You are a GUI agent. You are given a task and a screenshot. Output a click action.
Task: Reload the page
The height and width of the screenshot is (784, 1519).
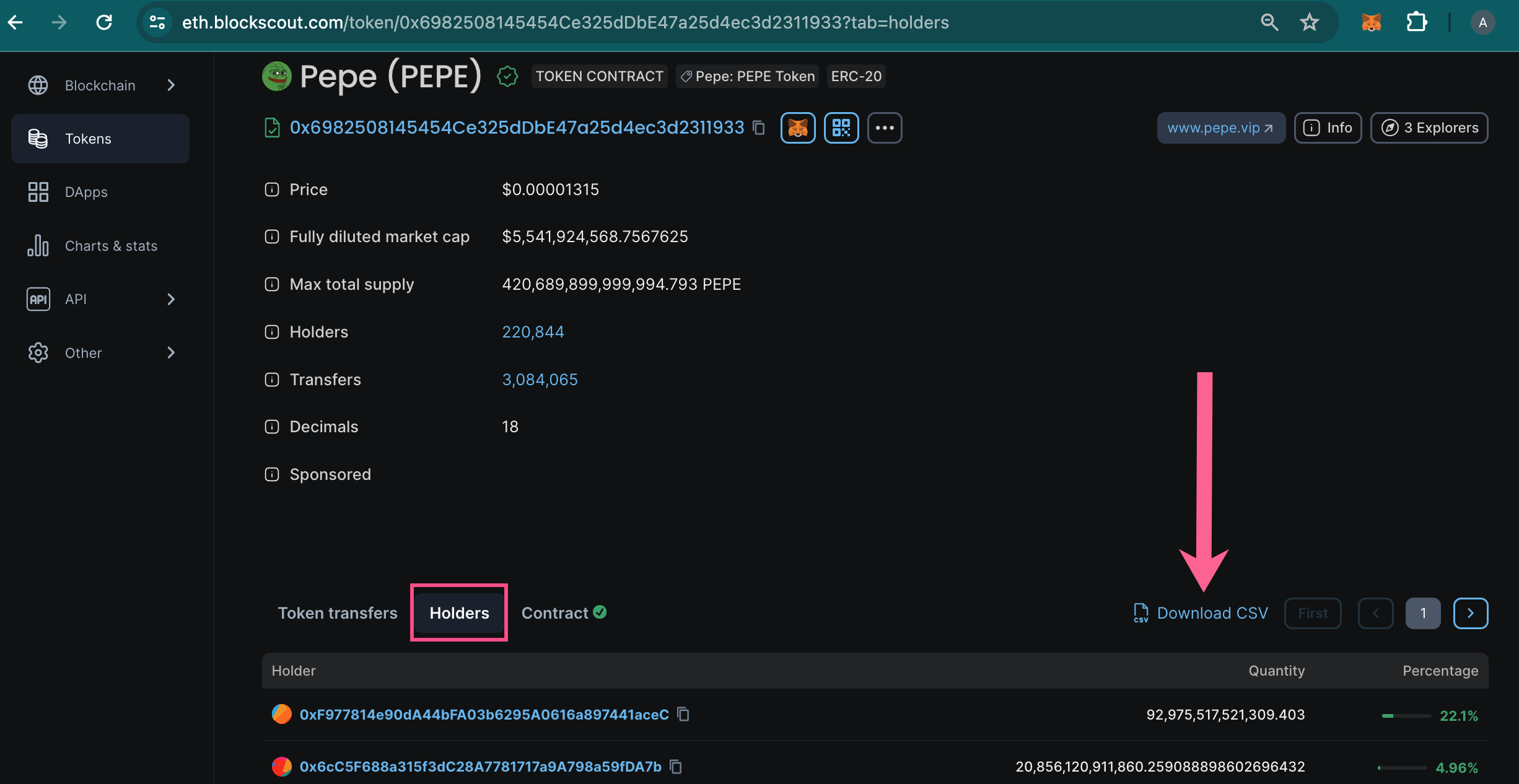tap(104, 23)
